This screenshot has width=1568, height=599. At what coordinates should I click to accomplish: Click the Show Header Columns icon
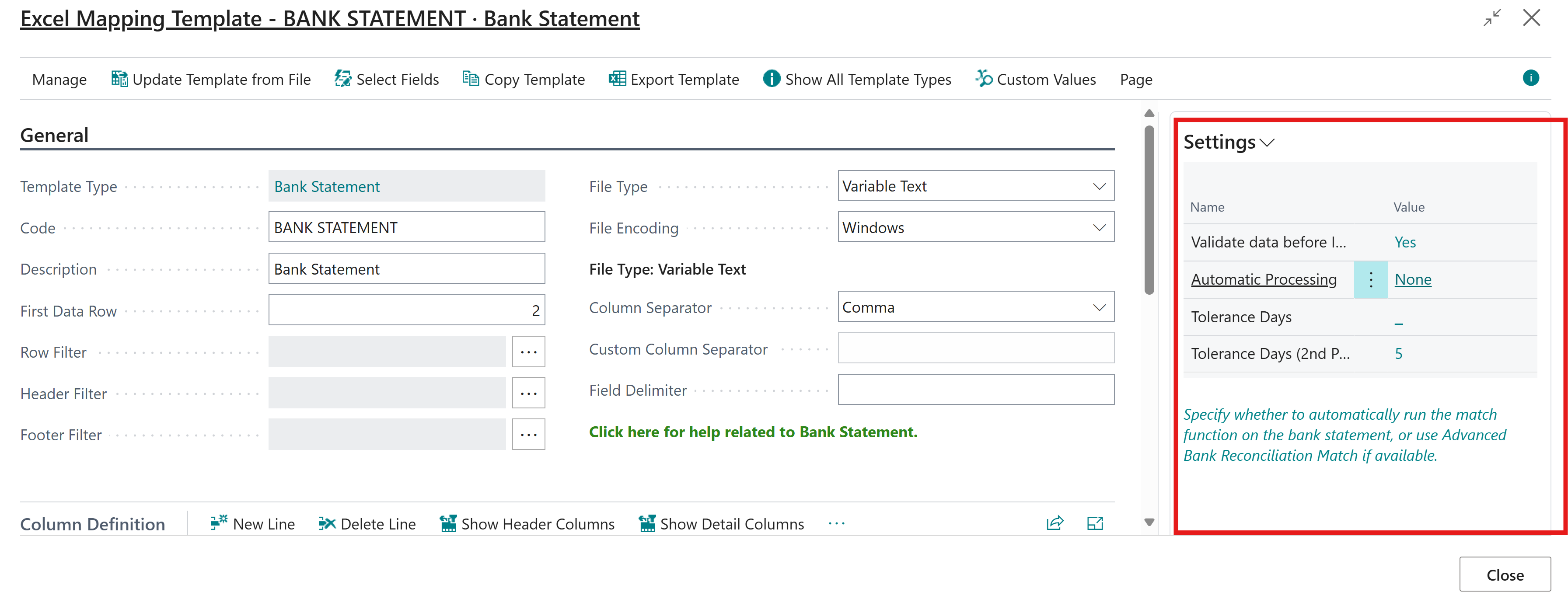point(449,522)
